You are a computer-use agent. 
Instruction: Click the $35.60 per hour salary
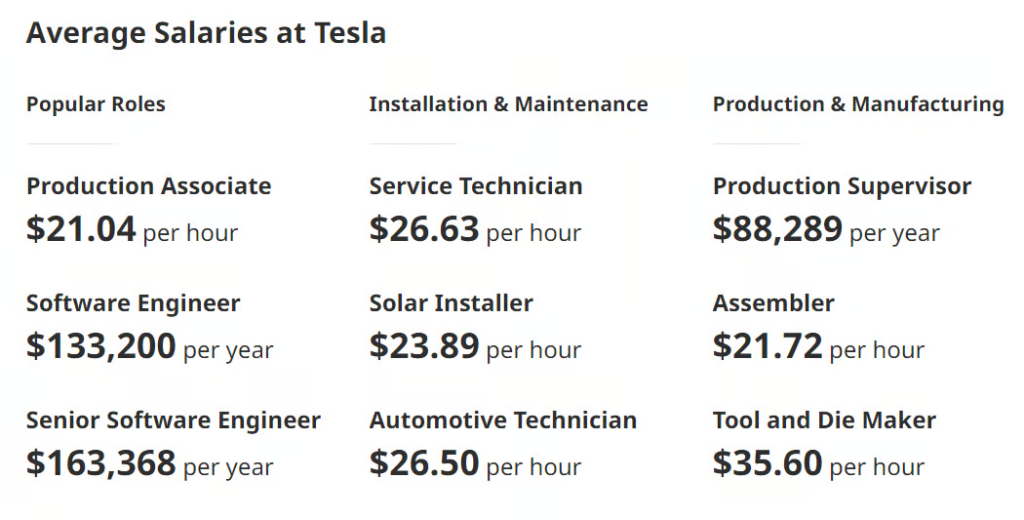[818, 464]
